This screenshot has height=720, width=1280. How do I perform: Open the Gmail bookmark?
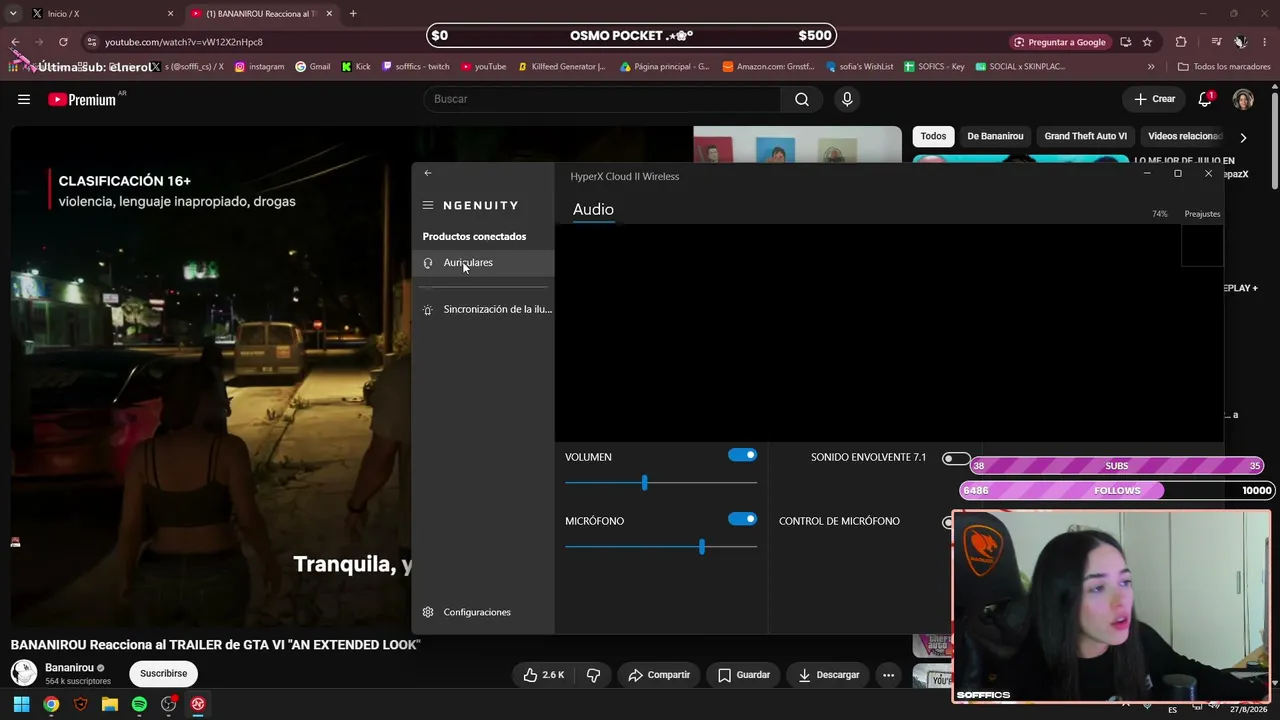313,67
